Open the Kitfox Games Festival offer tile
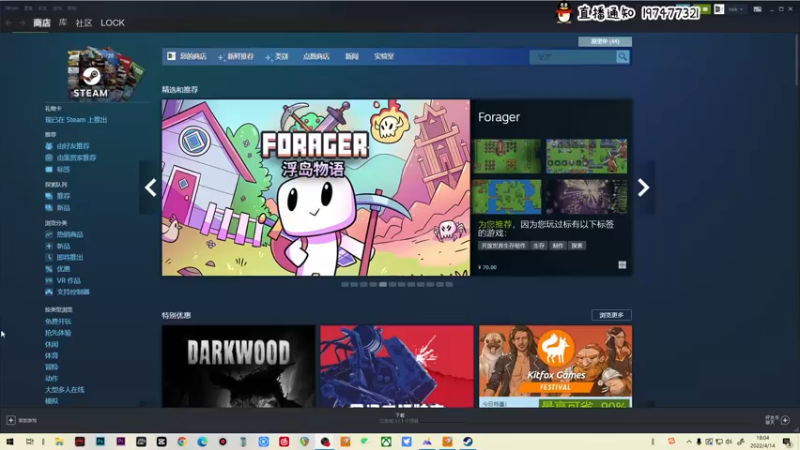Viewport: 800px width, 450px height. point(555,366)
